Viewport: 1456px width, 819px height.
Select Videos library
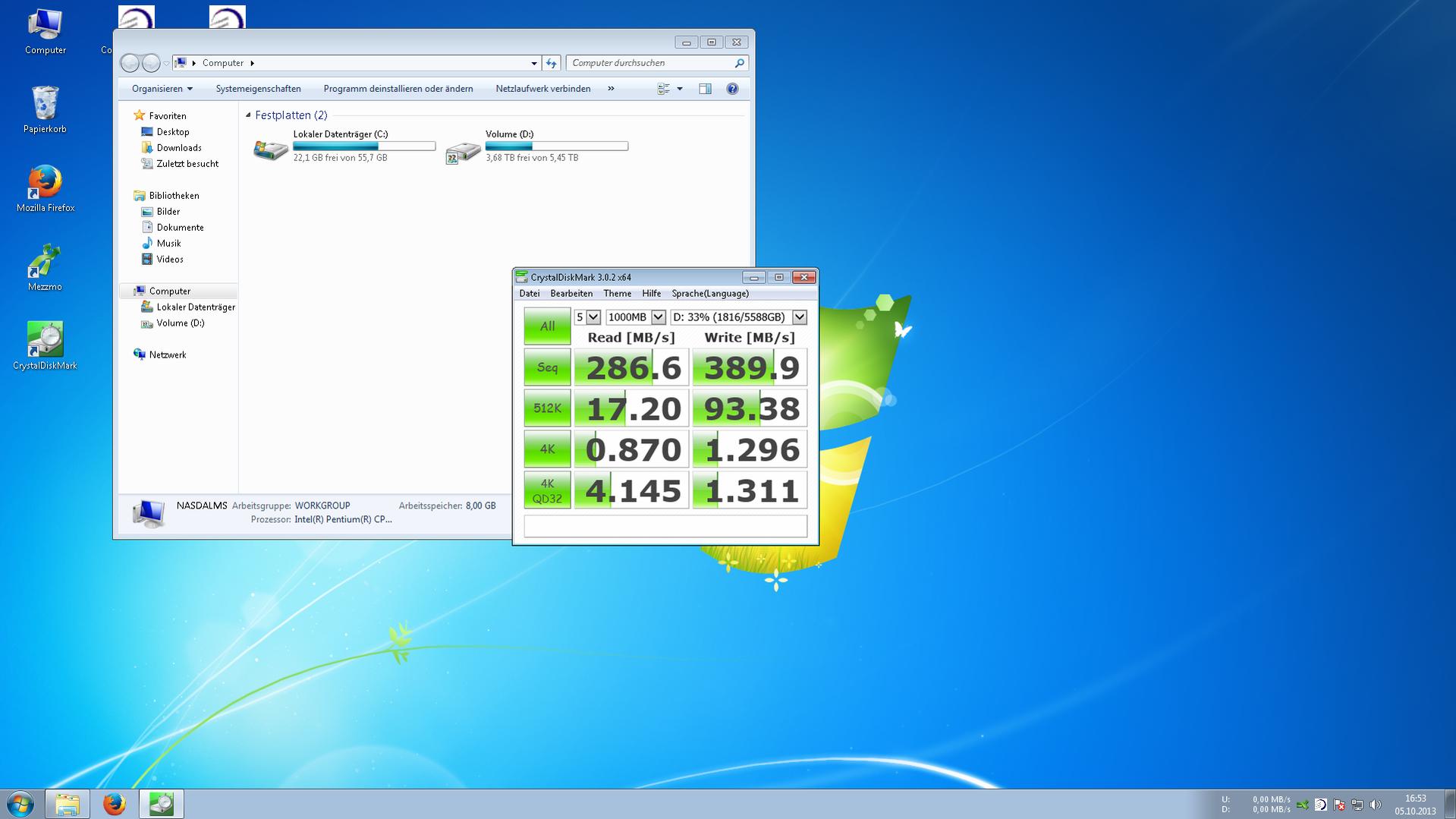pos(170,260)
